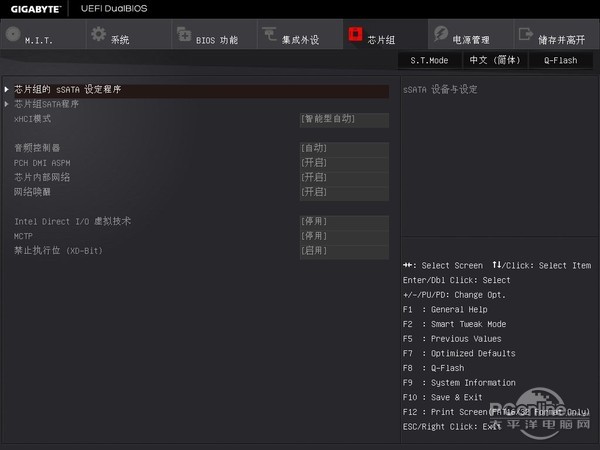Image resolution: width=600 pixels, height=450 pixels.
Task: Open the 中文 (简体) language button
Action: click(495, 60)
